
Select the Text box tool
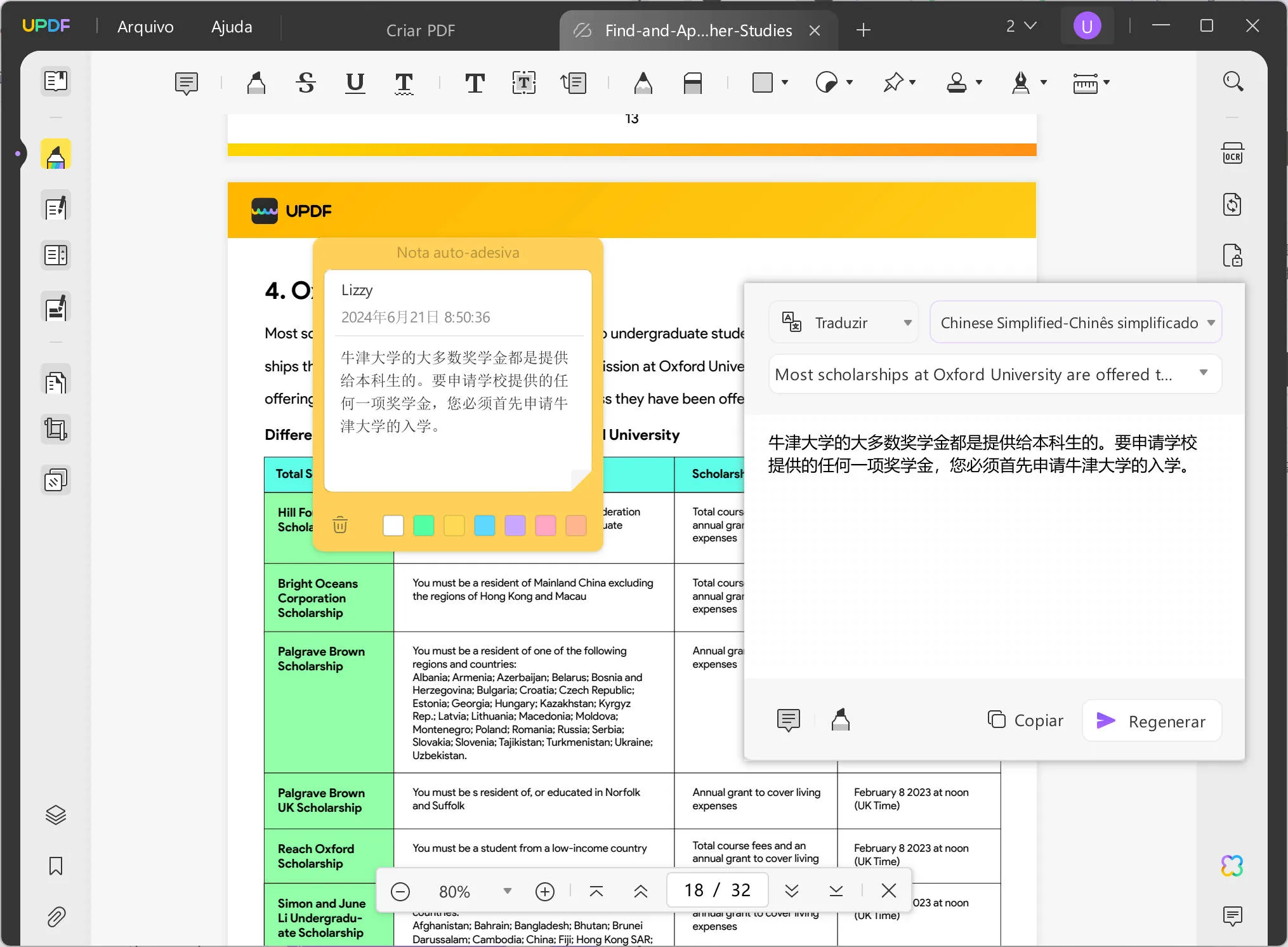[x=524, y=83]
